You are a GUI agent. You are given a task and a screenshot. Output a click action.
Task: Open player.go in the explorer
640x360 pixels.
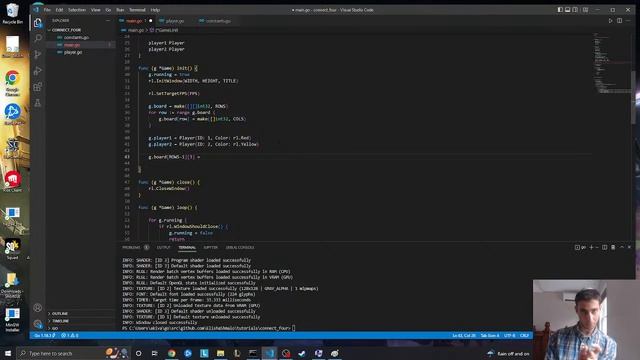pyautogui.click(x=73, y=52)
